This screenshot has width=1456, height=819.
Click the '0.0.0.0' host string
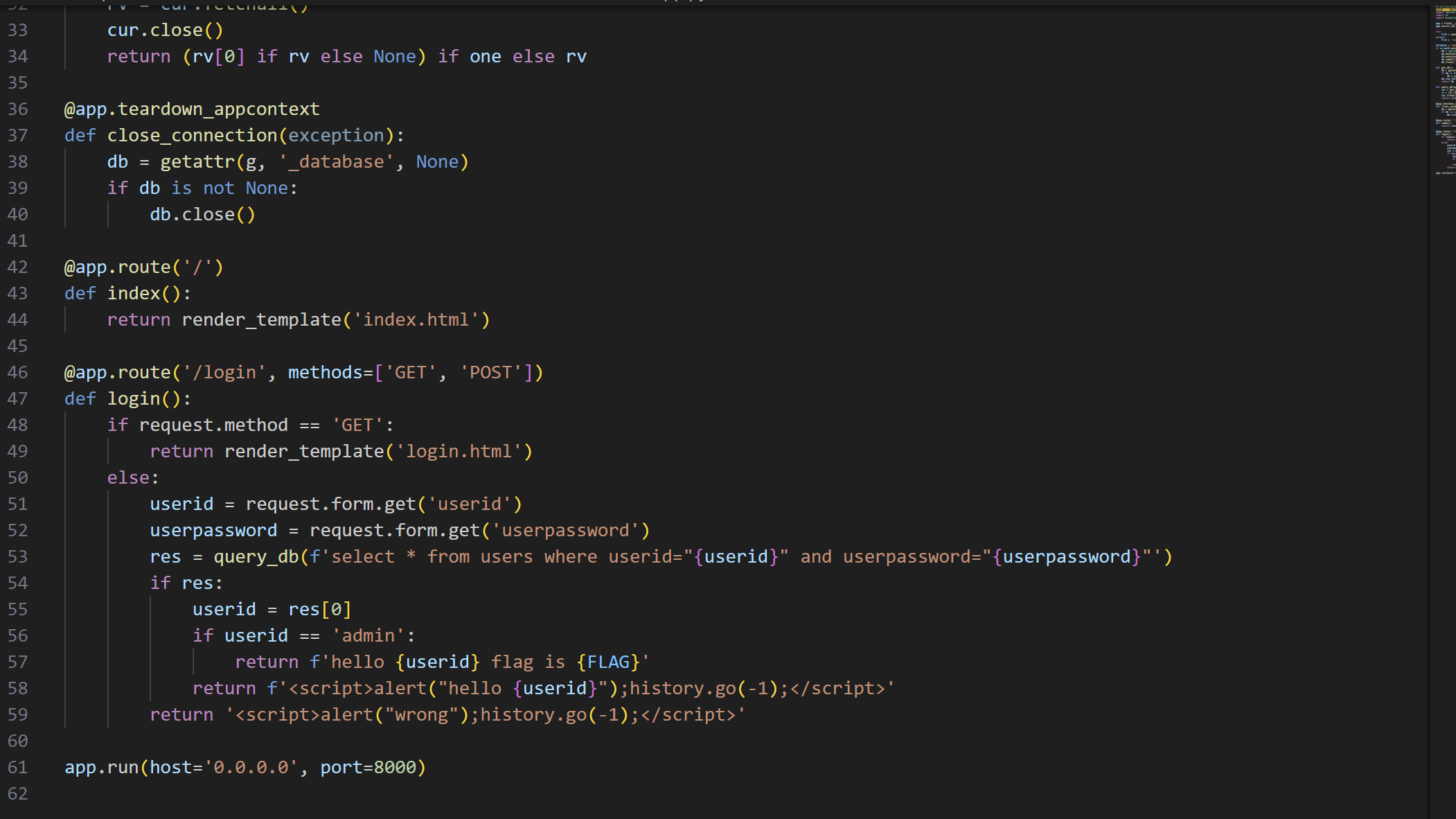[x=251, y=768]
